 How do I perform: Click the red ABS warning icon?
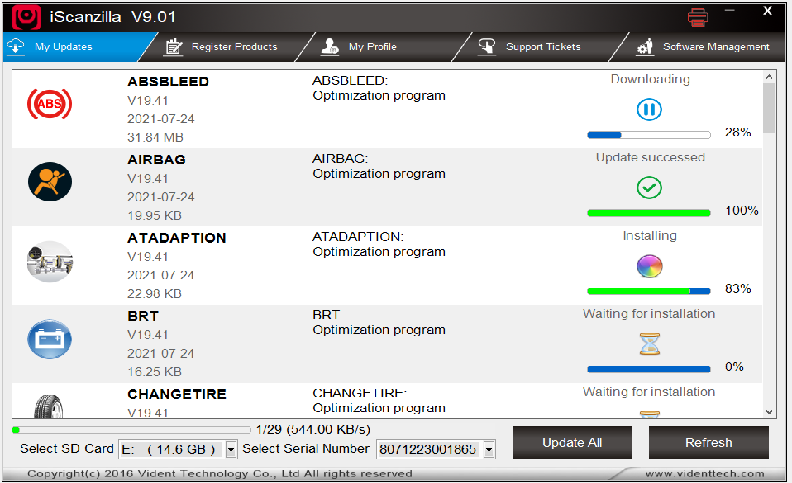(x=49, y=104)
